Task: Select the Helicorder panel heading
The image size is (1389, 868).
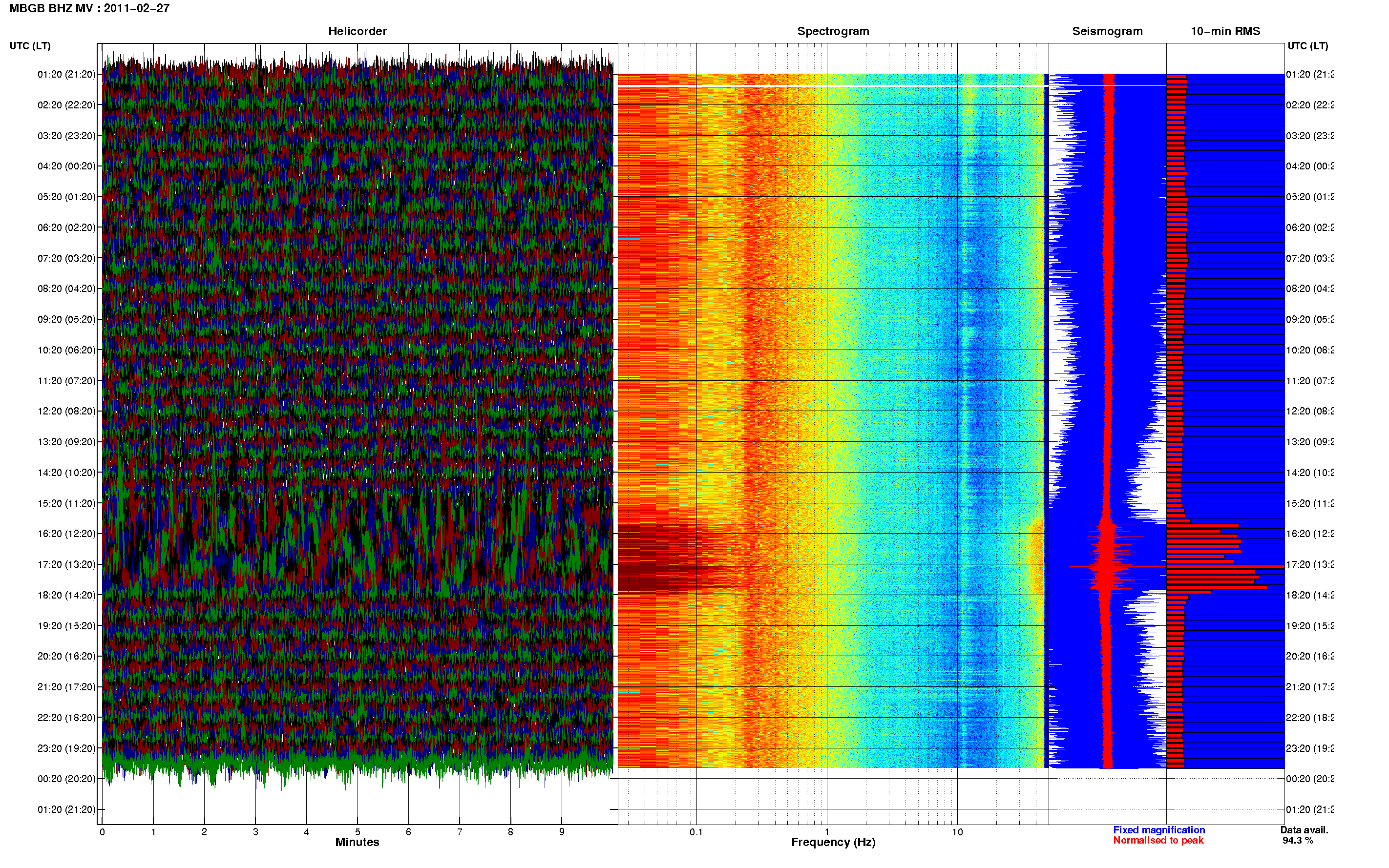Action: [357, 31]
